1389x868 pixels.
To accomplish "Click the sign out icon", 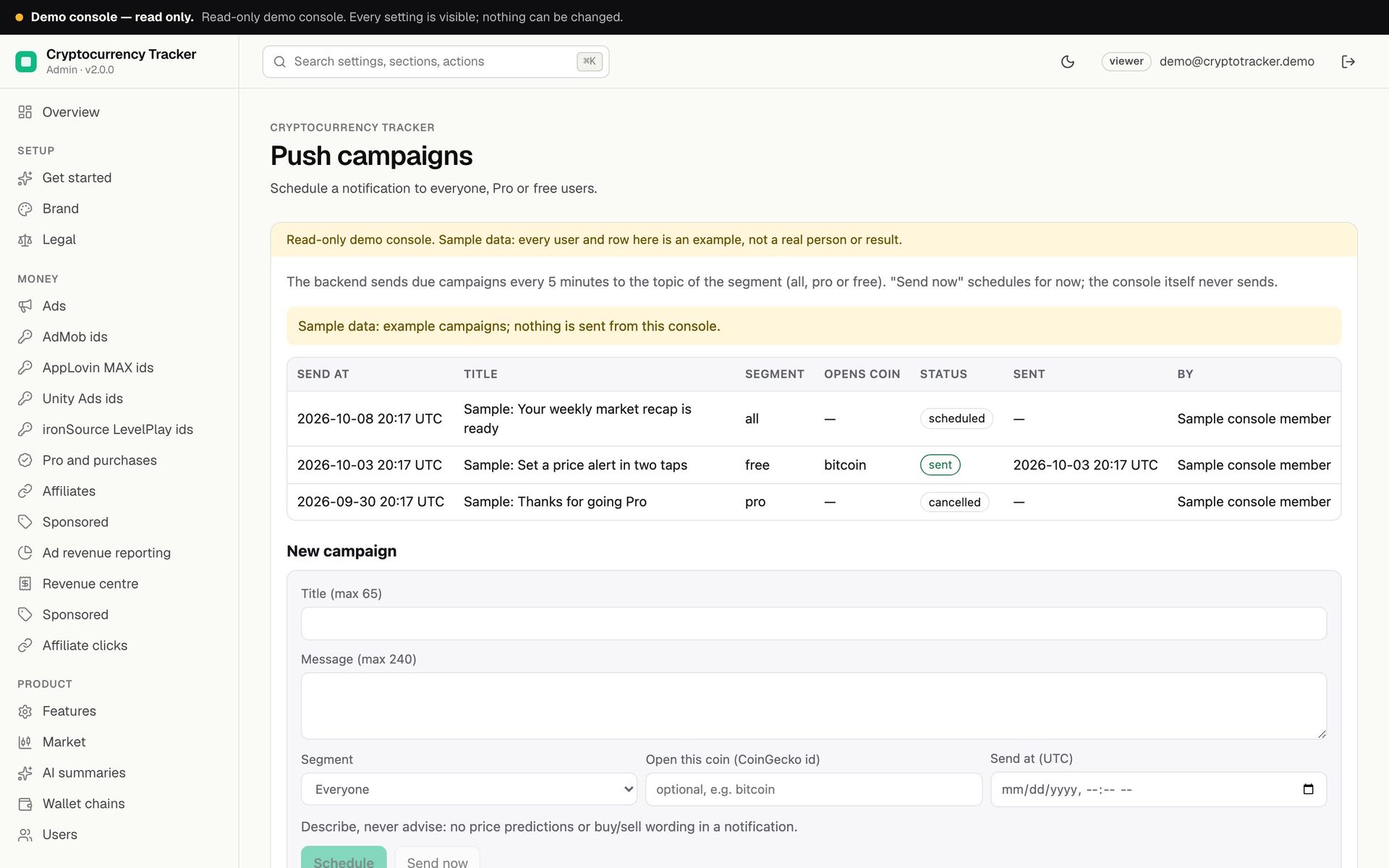I will (1348, 61).
